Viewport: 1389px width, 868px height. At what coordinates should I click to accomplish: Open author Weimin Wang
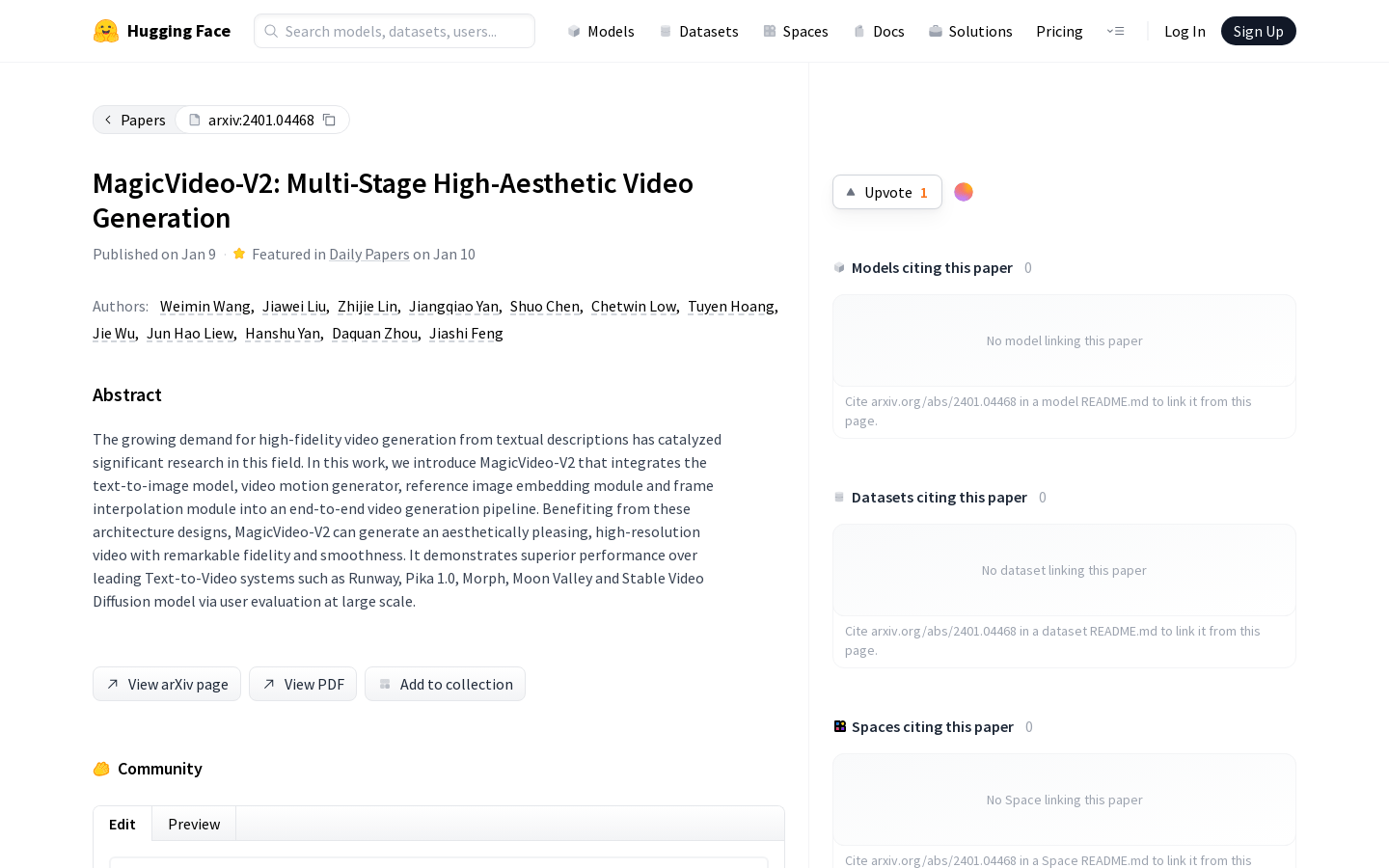pos(205,306)
